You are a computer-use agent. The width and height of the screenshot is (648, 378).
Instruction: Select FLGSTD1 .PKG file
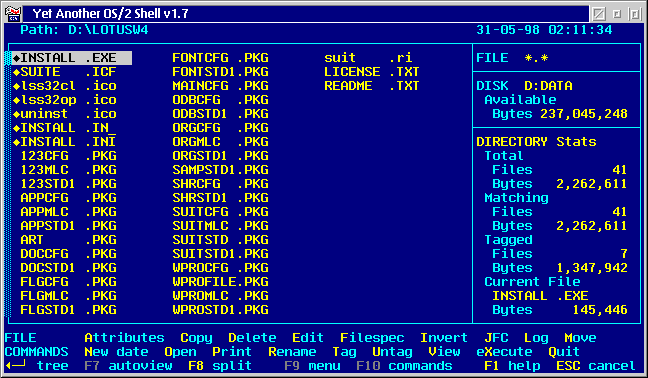coord(68,310)
